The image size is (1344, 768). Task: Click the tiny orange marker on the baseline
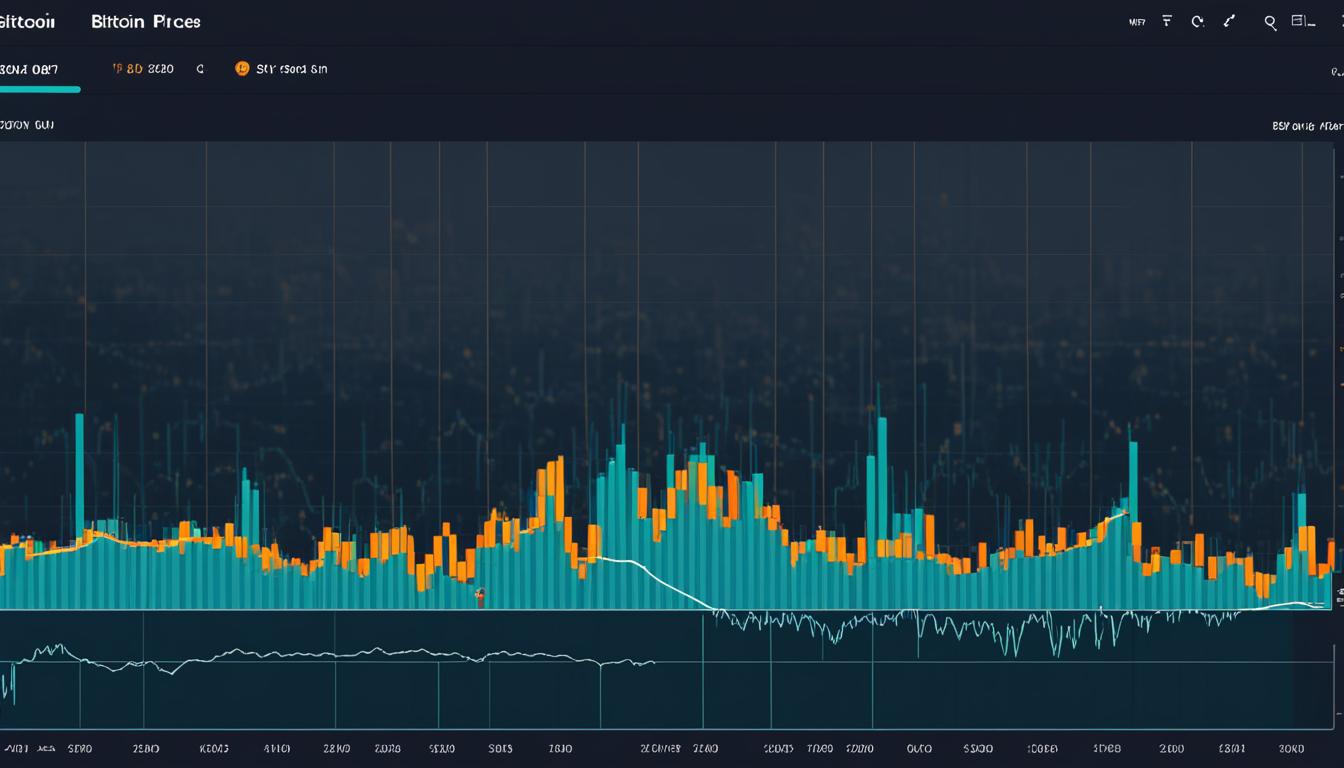[480, 597]
